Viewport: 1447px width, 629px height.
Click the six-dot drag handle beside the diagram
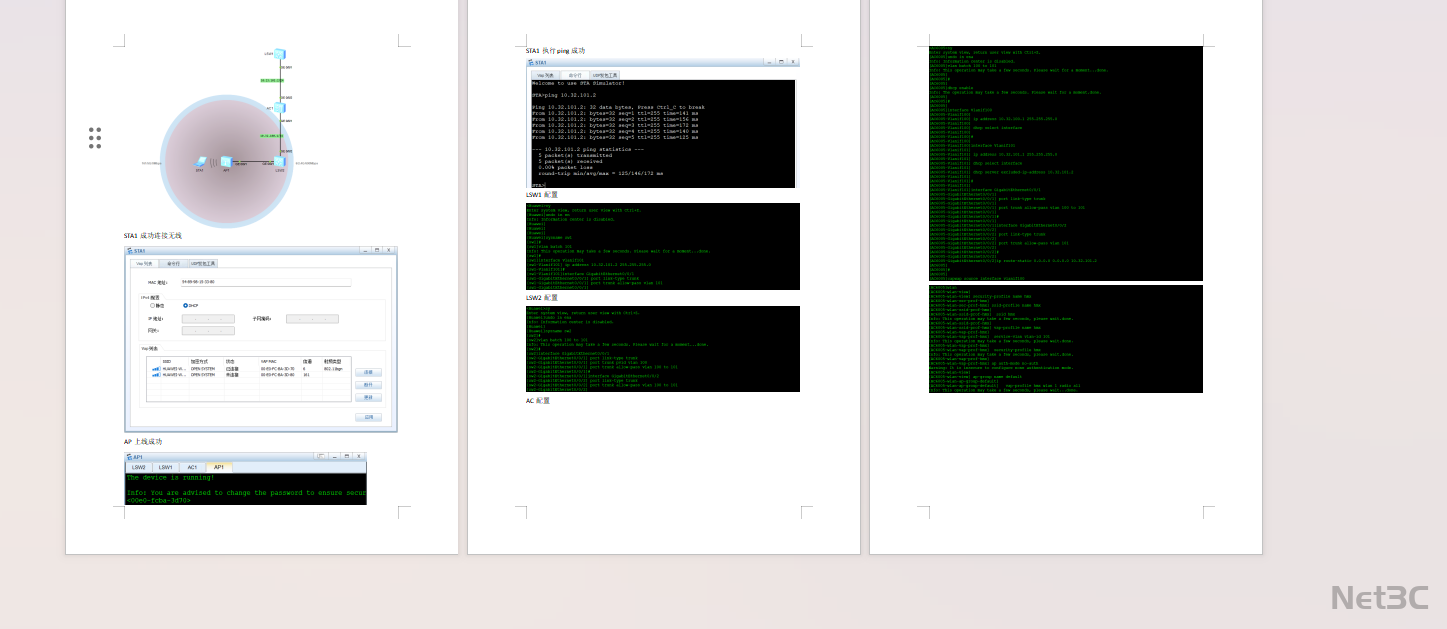95,138
